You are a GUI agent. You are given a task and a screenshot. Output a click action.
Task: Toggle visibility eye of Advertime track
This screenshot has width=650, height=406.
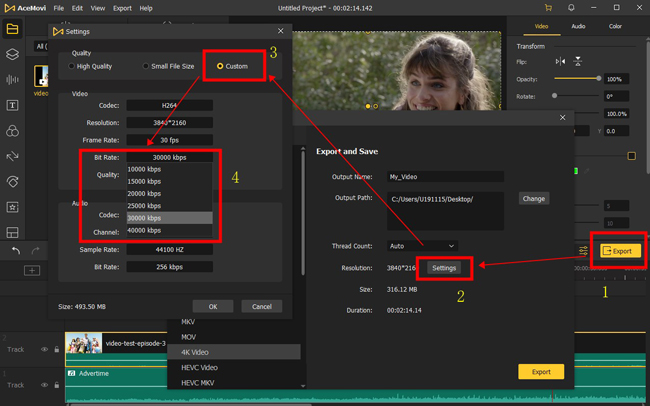pos(44,385)
